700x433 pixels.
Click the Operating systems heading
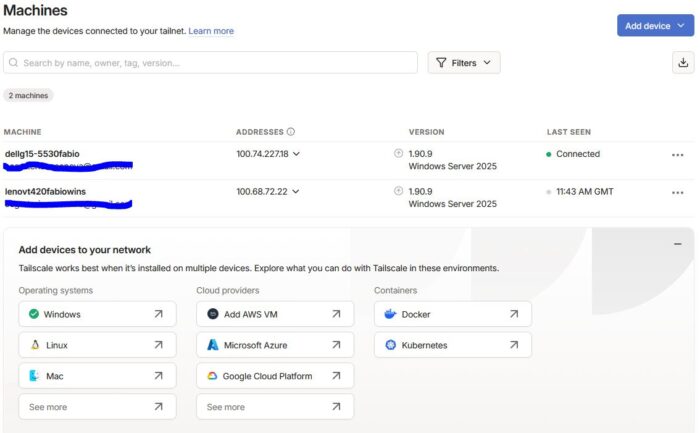pos(55,290)
